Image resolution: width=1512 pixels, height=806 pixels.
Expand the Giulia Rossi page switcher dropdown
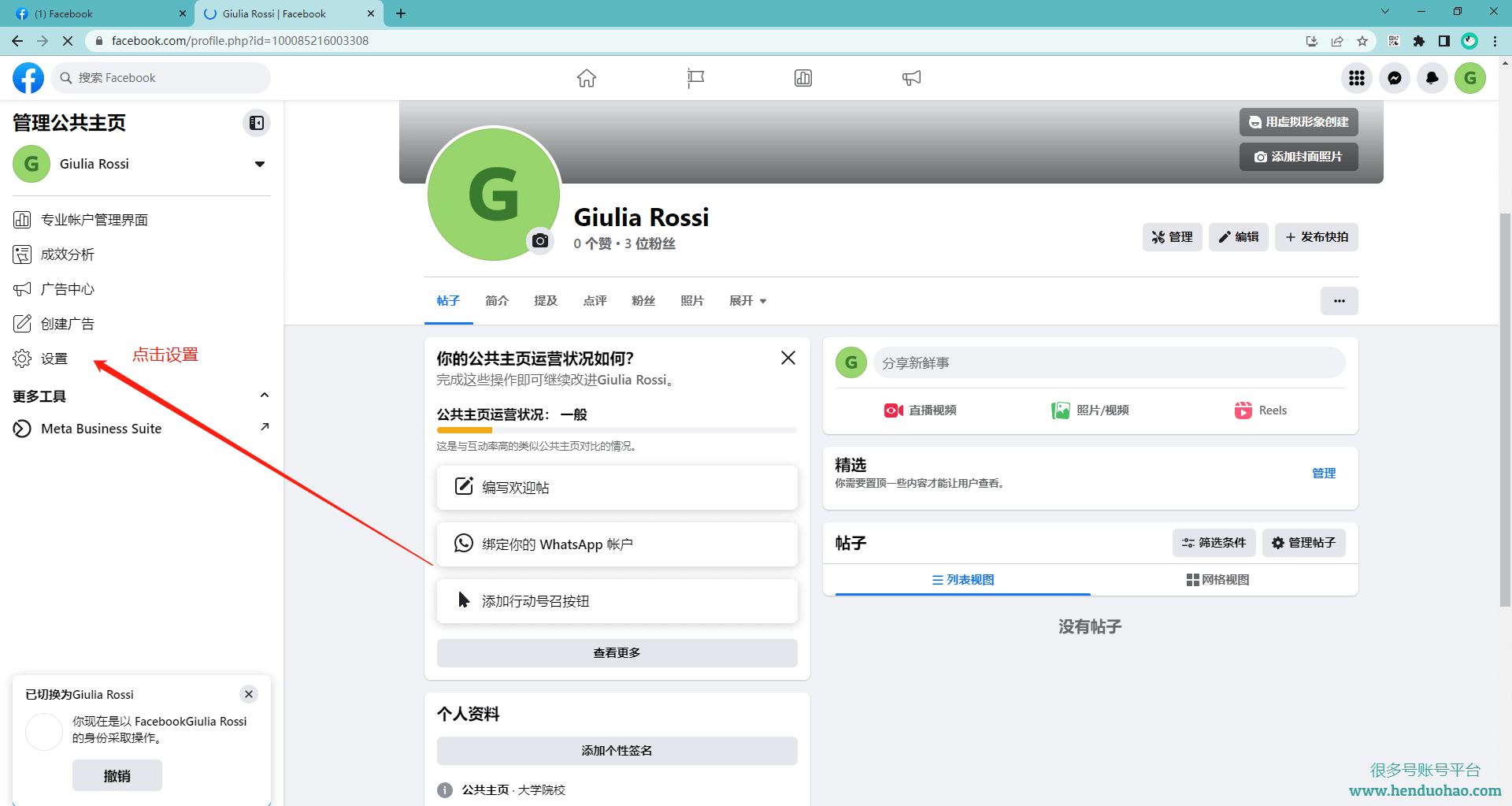click(260, 164)
